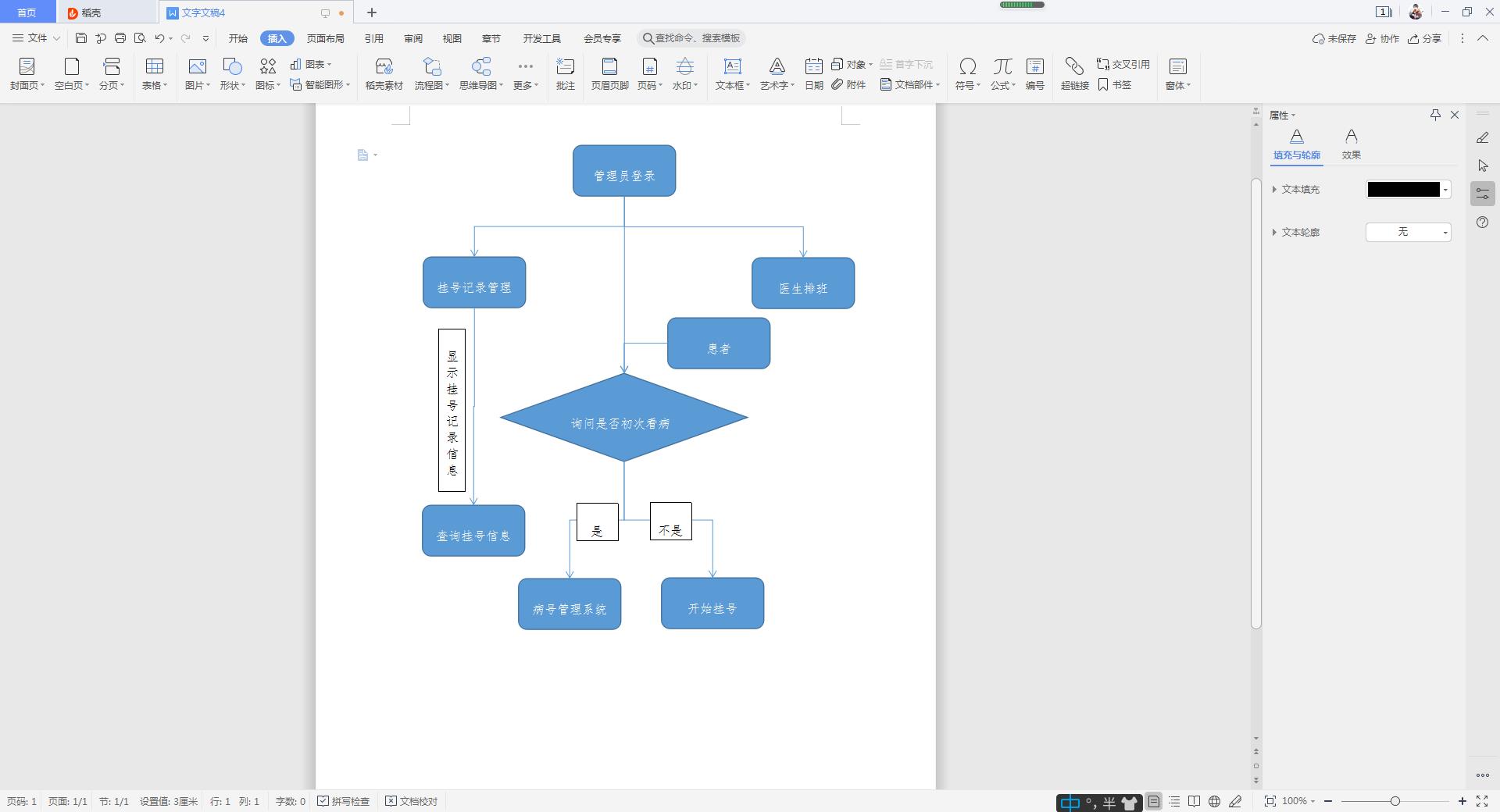1500x812 pixels.
Task: Open the 思维导图 mind map tool
Action: pyautogui.click(x=480, y=67)
